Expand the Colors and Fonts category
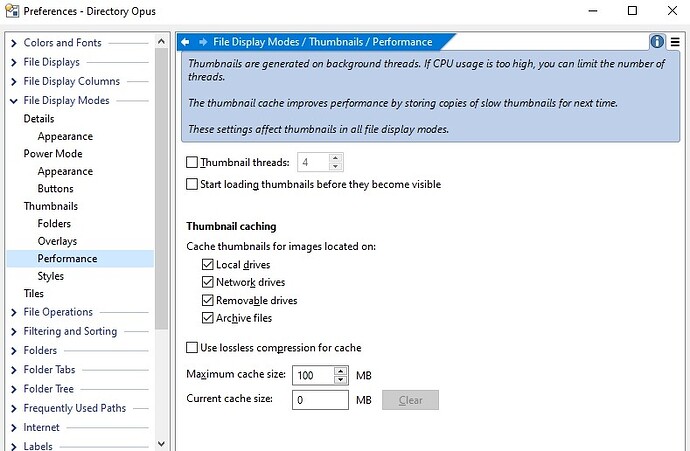The image size is (690, 451). [x=14, y=43]
